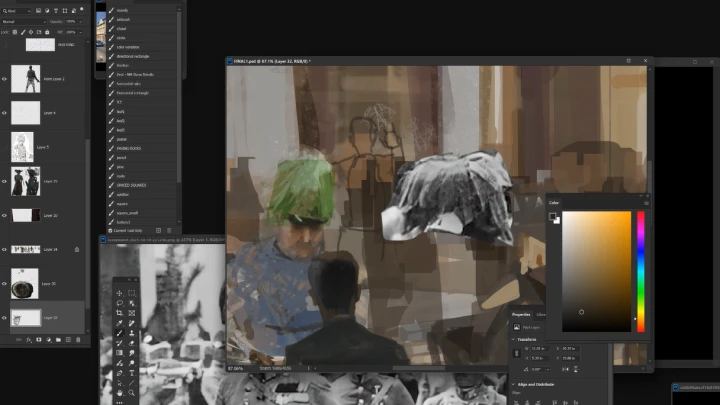Click the background color swatch

tap(557, 221)
